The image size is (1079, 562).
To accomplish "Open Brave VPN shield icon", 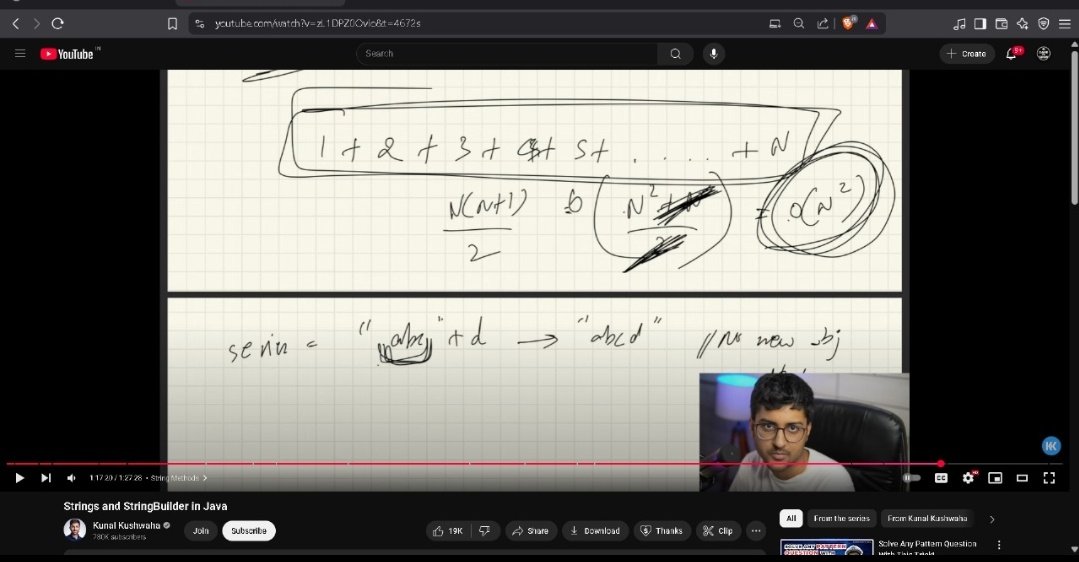I will click(1044, 23).
